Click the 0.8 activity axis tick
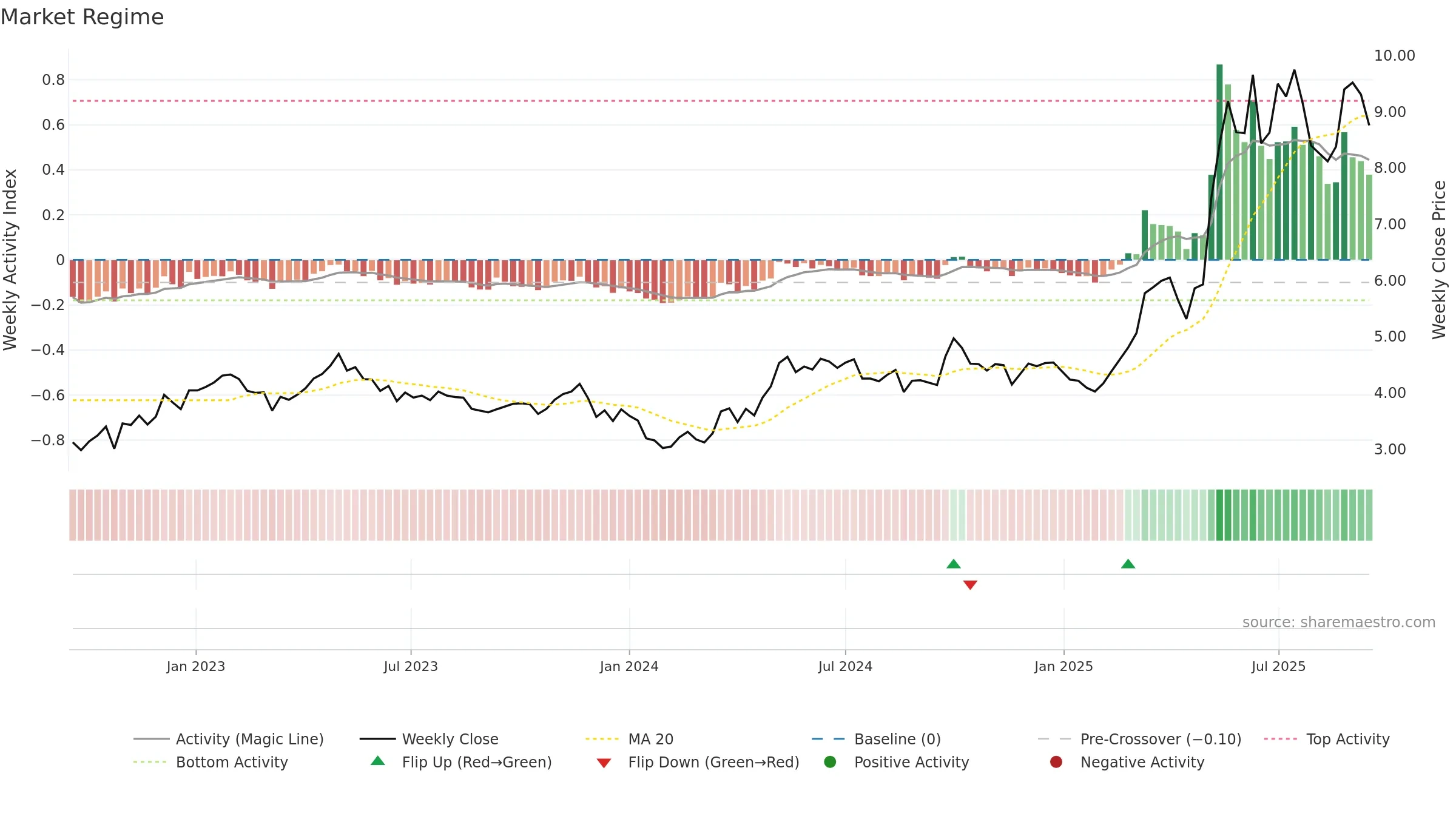Screen dimensions: 1456x819 pos(53,80)
